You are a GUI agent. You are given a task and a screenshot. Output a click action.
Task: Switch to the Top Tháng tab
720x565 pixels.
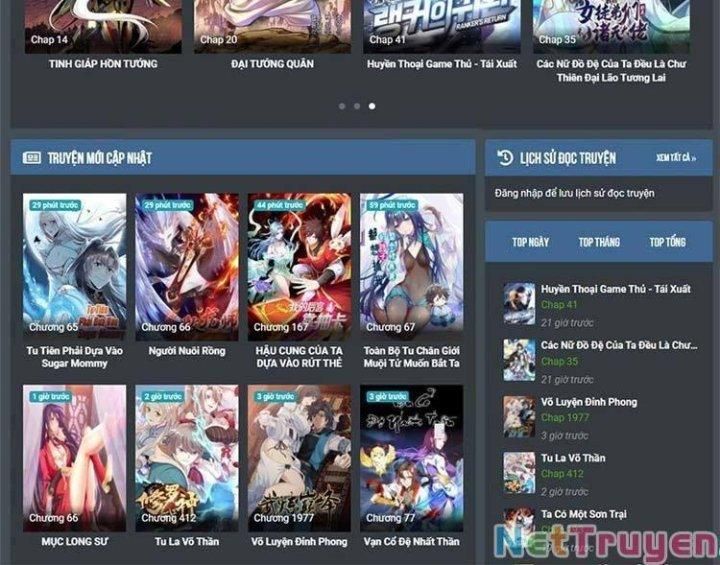pos(599,242)
